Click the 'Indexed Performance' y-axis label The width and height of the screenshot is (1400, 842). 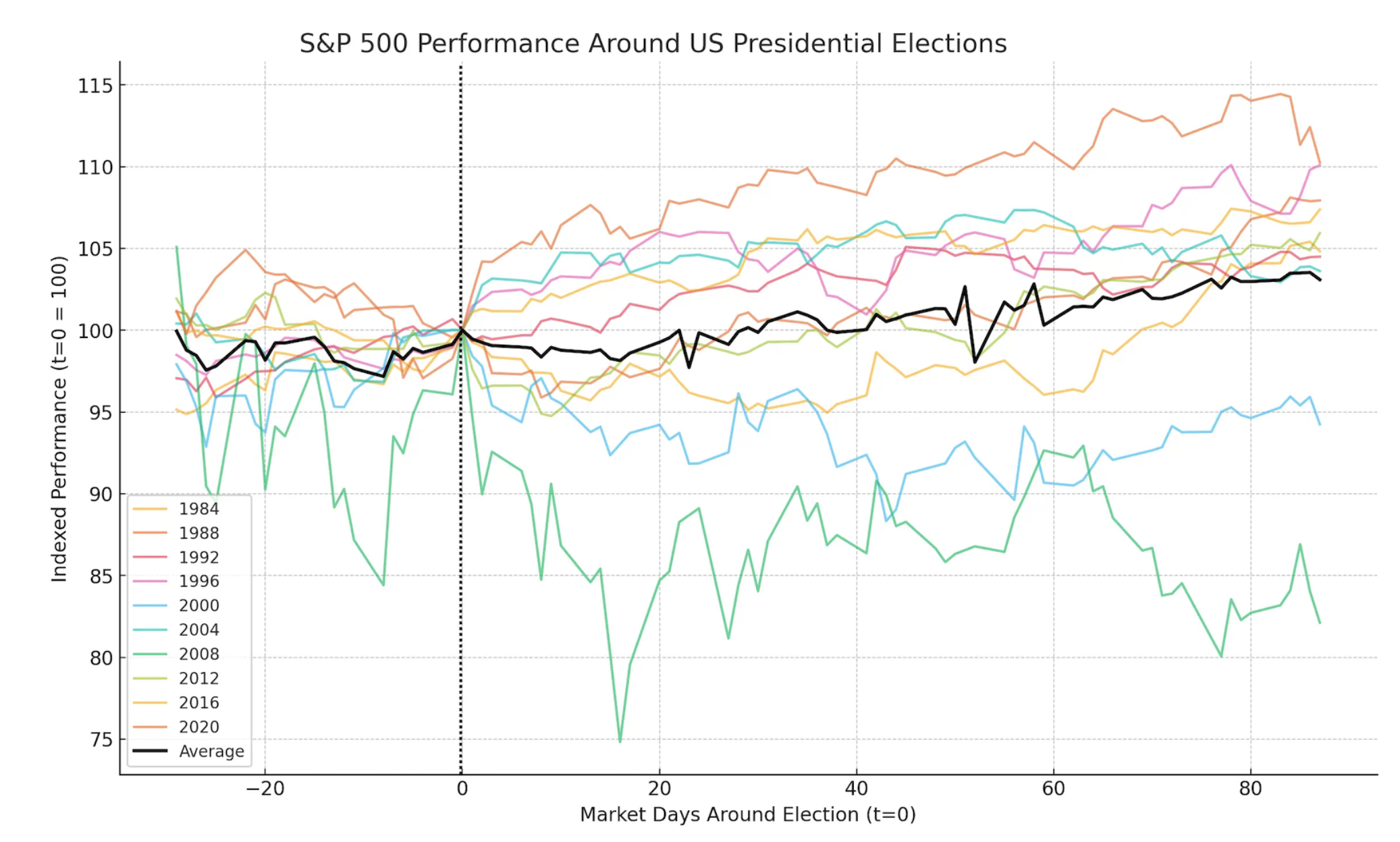click(59, 418)
